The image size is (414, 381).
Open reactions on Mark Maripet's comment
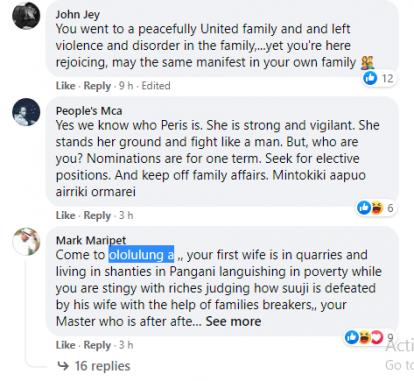point(369,337)
